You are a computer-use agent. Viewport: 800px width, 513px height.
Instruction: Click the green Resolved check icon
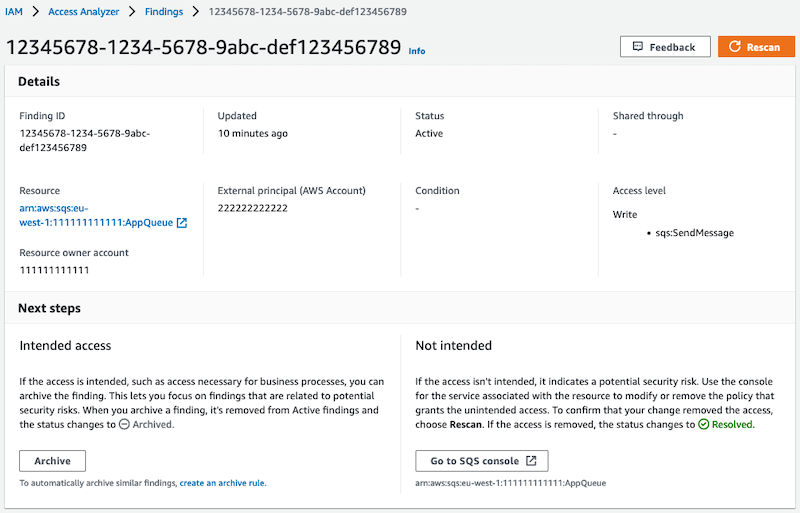(x=704, y=424)
